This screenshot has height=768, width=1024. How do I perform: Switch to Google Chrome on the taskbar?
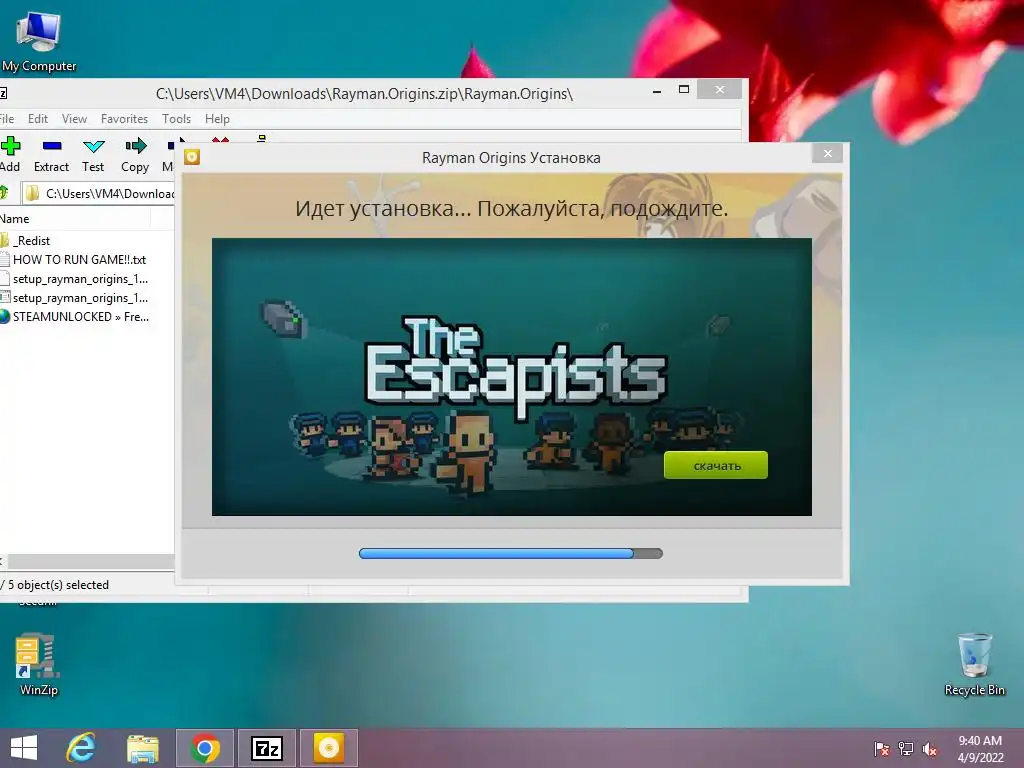point(205,748)
